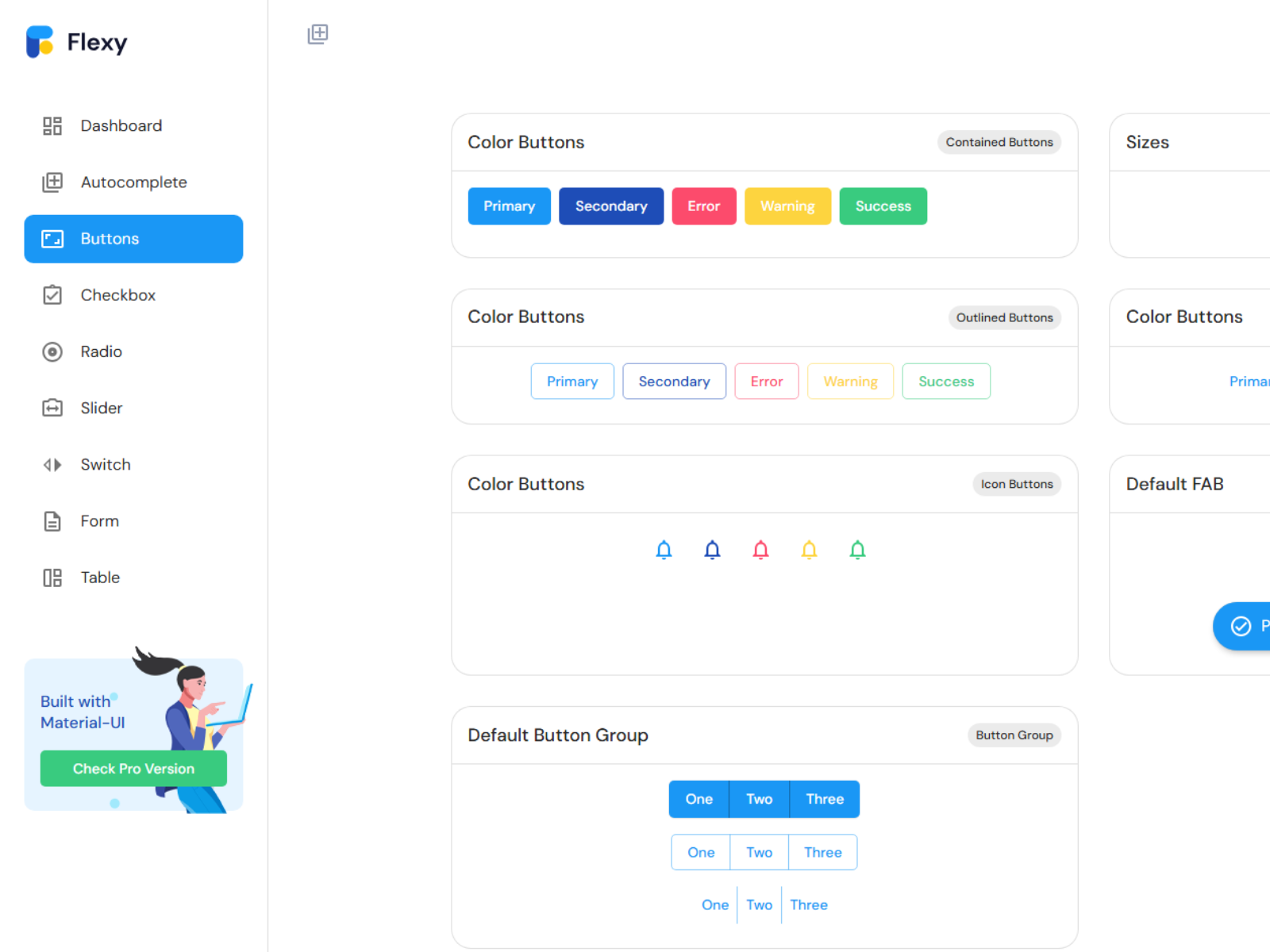Click the Button Group chip
Viewport: 1270px width, 952px height.
1014,735
